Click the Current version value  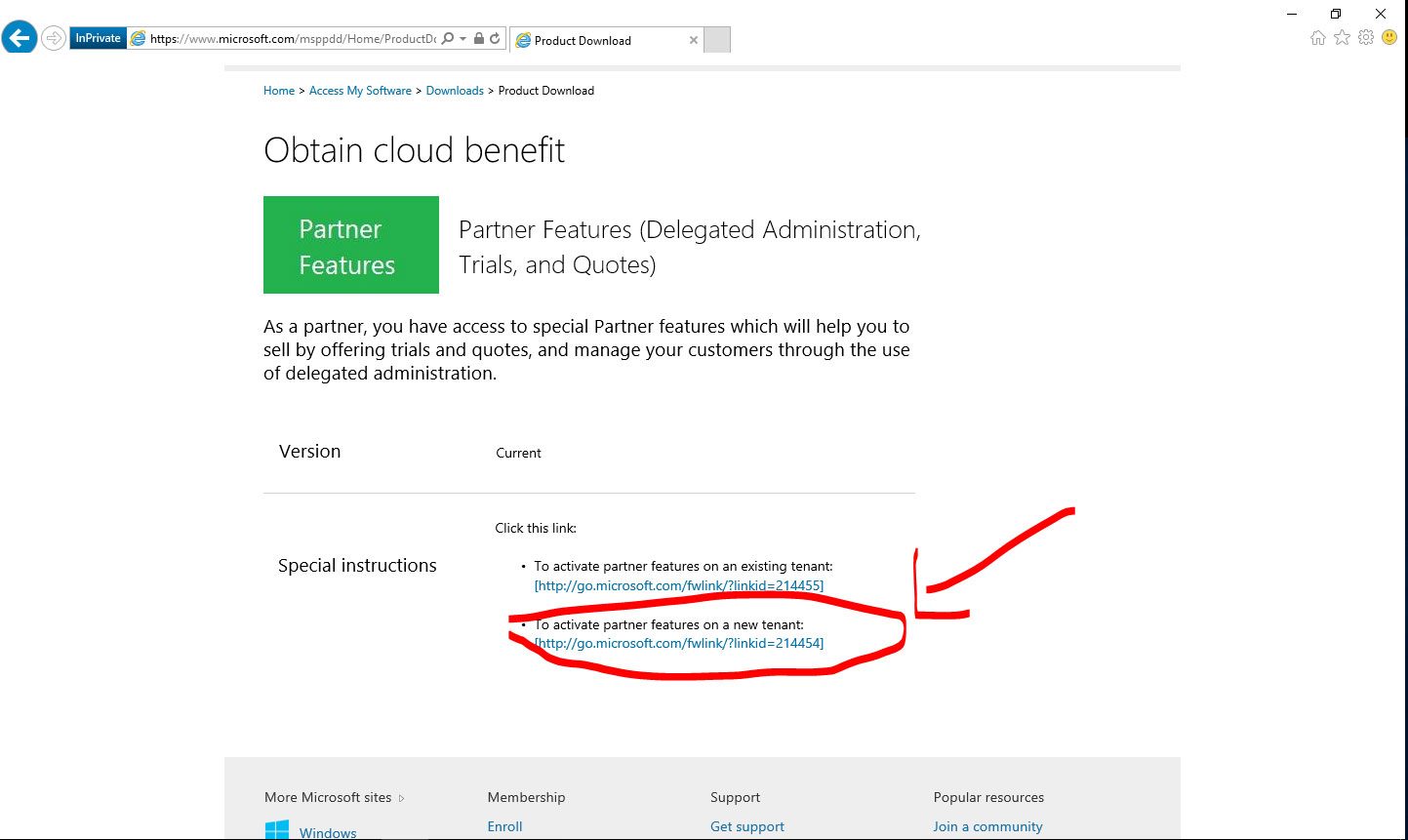coord(518,453)
